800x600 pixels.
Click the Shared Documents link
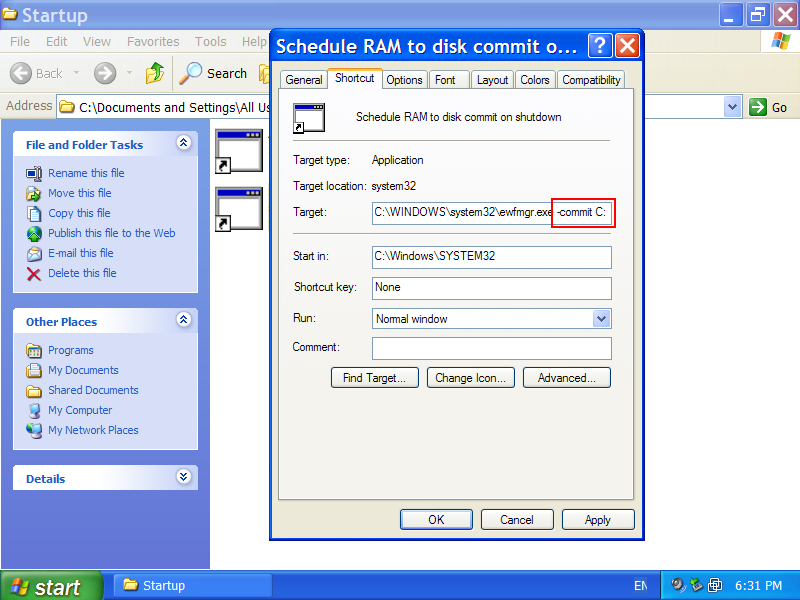pos(93,390)
